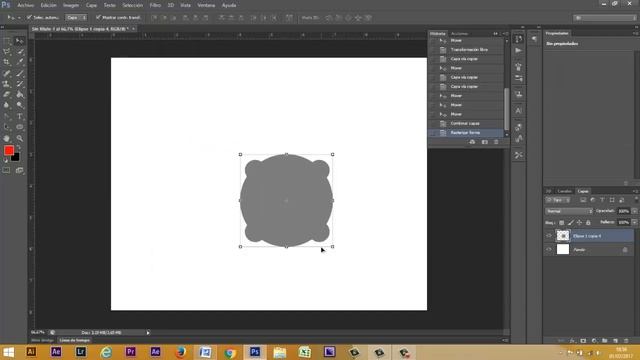Open the layer filter type dropdown
Image resolution: width=640 pixels, height=360 pixels.
[x=558, y=200]
